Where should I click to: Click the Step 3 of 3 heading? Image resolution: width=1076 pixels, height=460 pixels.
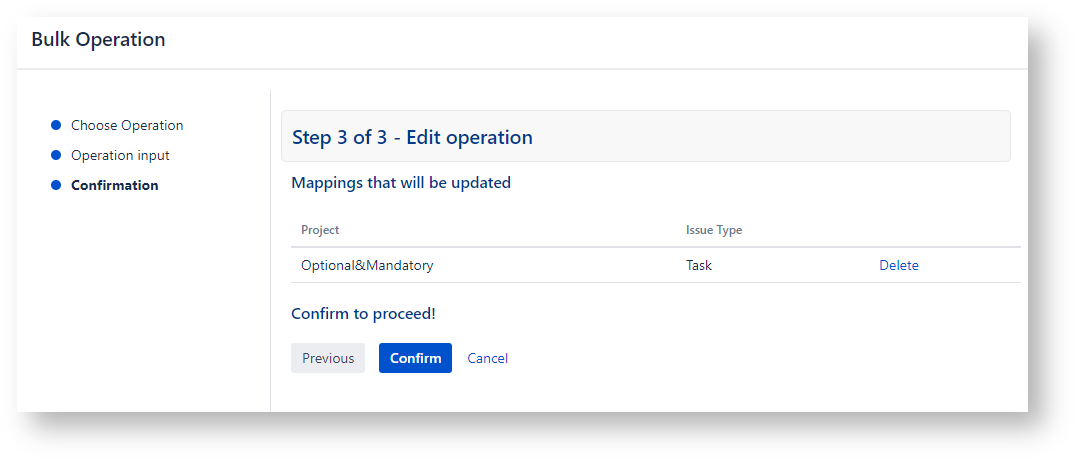(x=412, y=137)
